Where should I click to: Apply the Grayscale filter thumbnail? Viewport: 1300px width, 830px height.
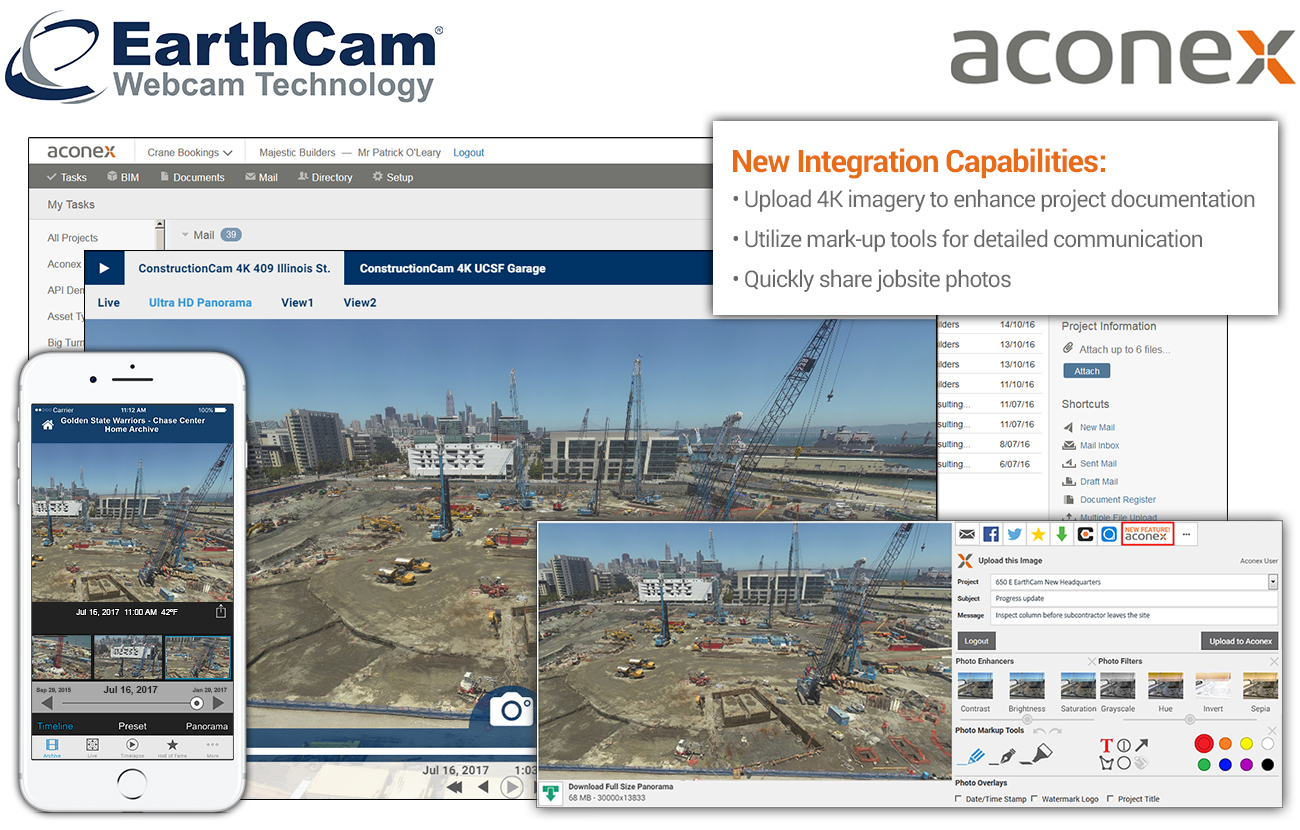click(1117, 686)
